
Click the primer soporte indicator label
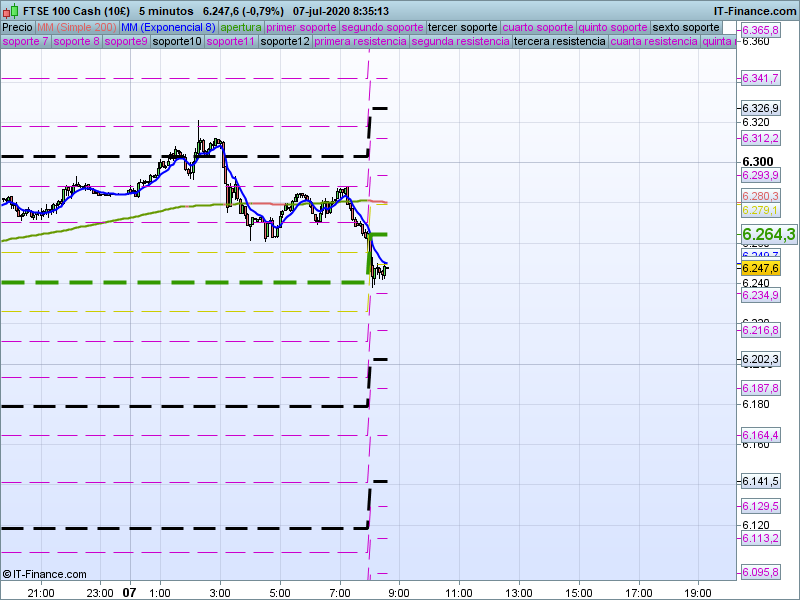coord(302,27)
